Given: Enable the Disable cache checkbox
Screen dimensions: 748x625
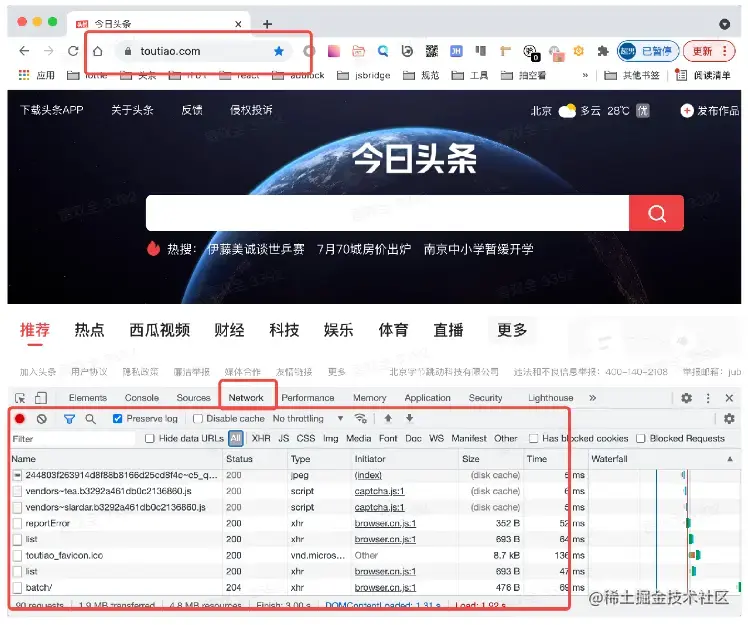Looking at the screenshot, I should pos(197,419).
